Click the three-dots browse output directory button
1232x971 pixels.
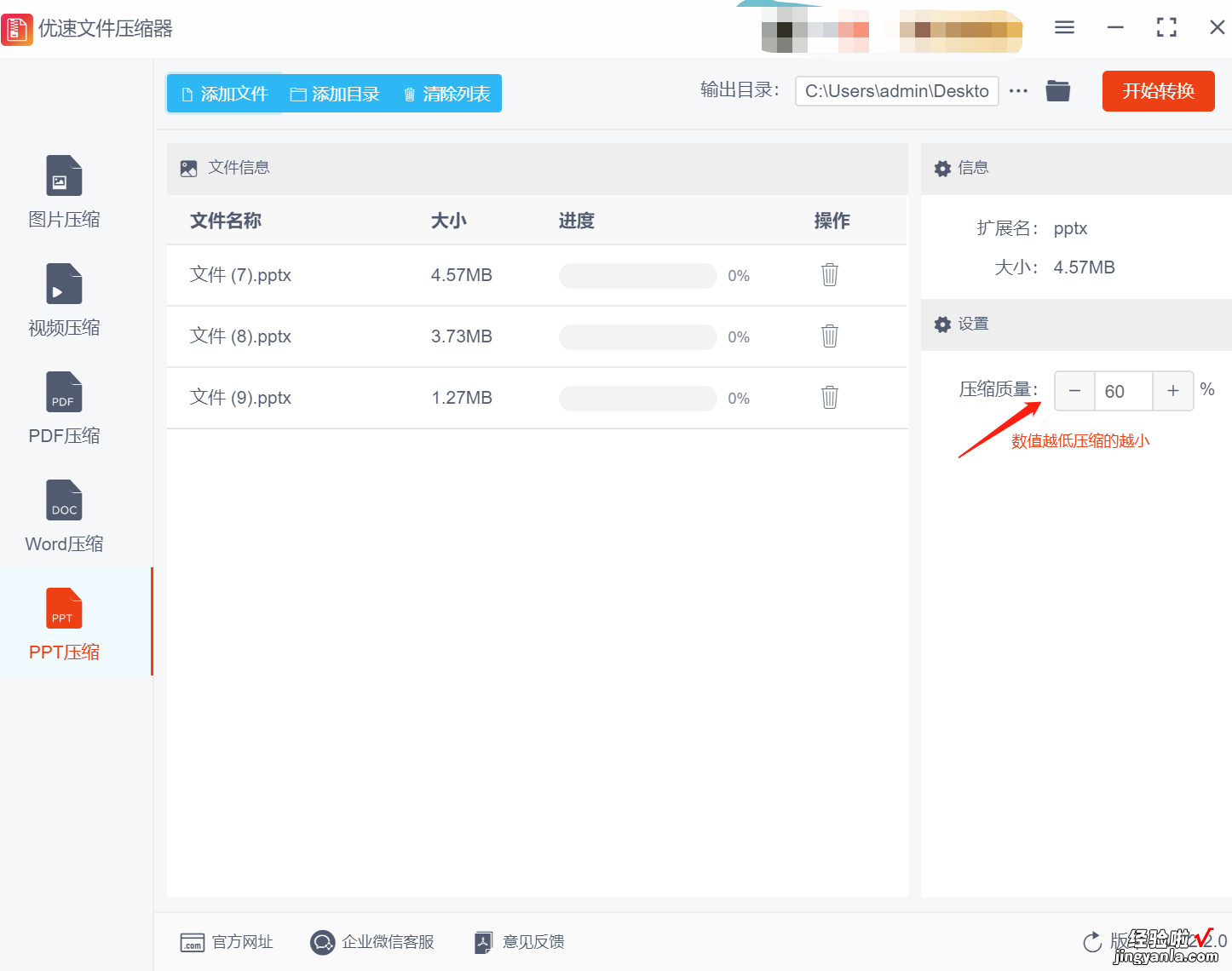(1018, 91)
